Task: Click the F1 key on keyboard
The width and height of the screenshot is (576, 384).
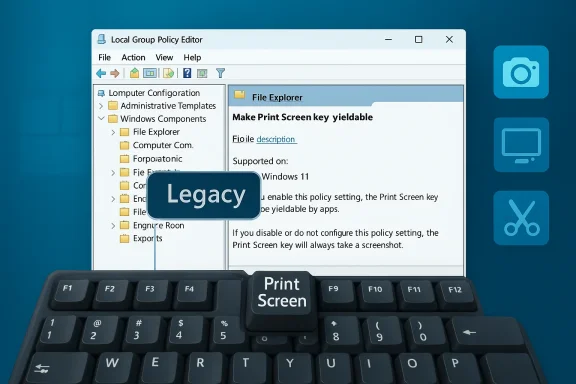Action: [70, 292]
